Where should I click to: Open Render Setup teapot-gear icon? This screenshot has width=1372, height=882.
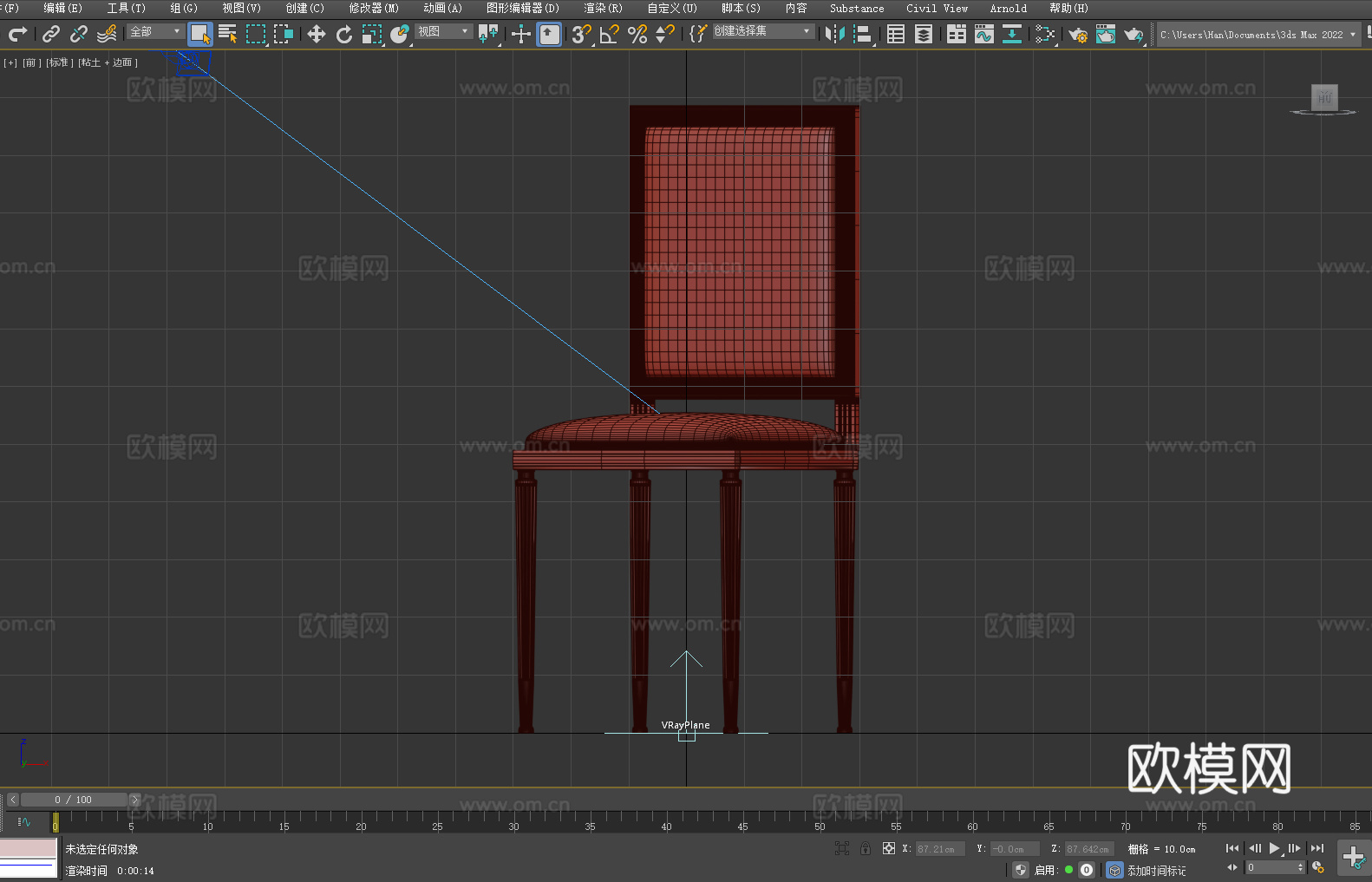click(x=1078, y=34)
